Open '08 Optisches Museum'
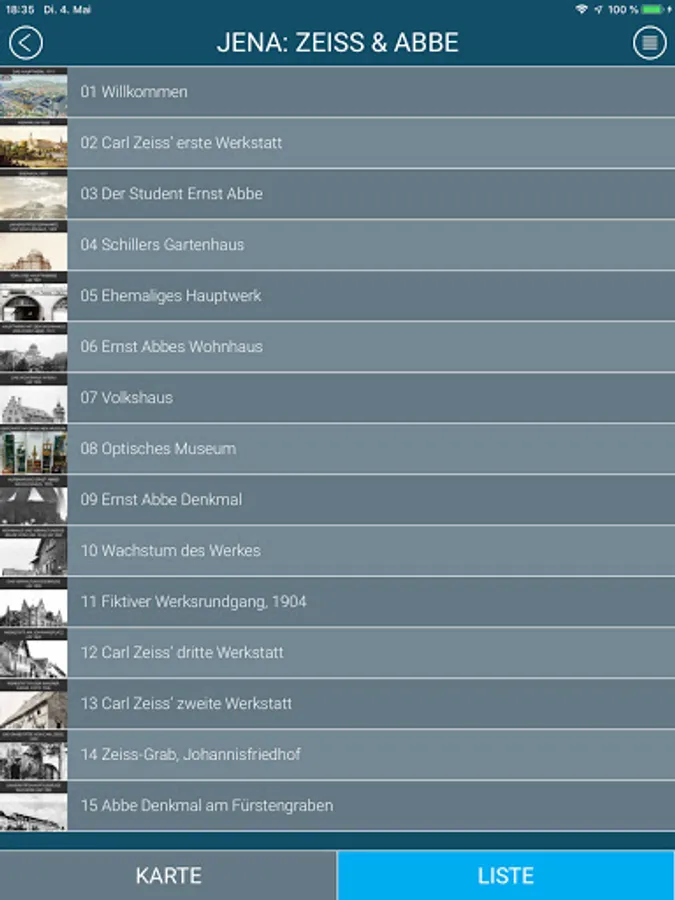675x900 pixels. [x=338, y=449]
